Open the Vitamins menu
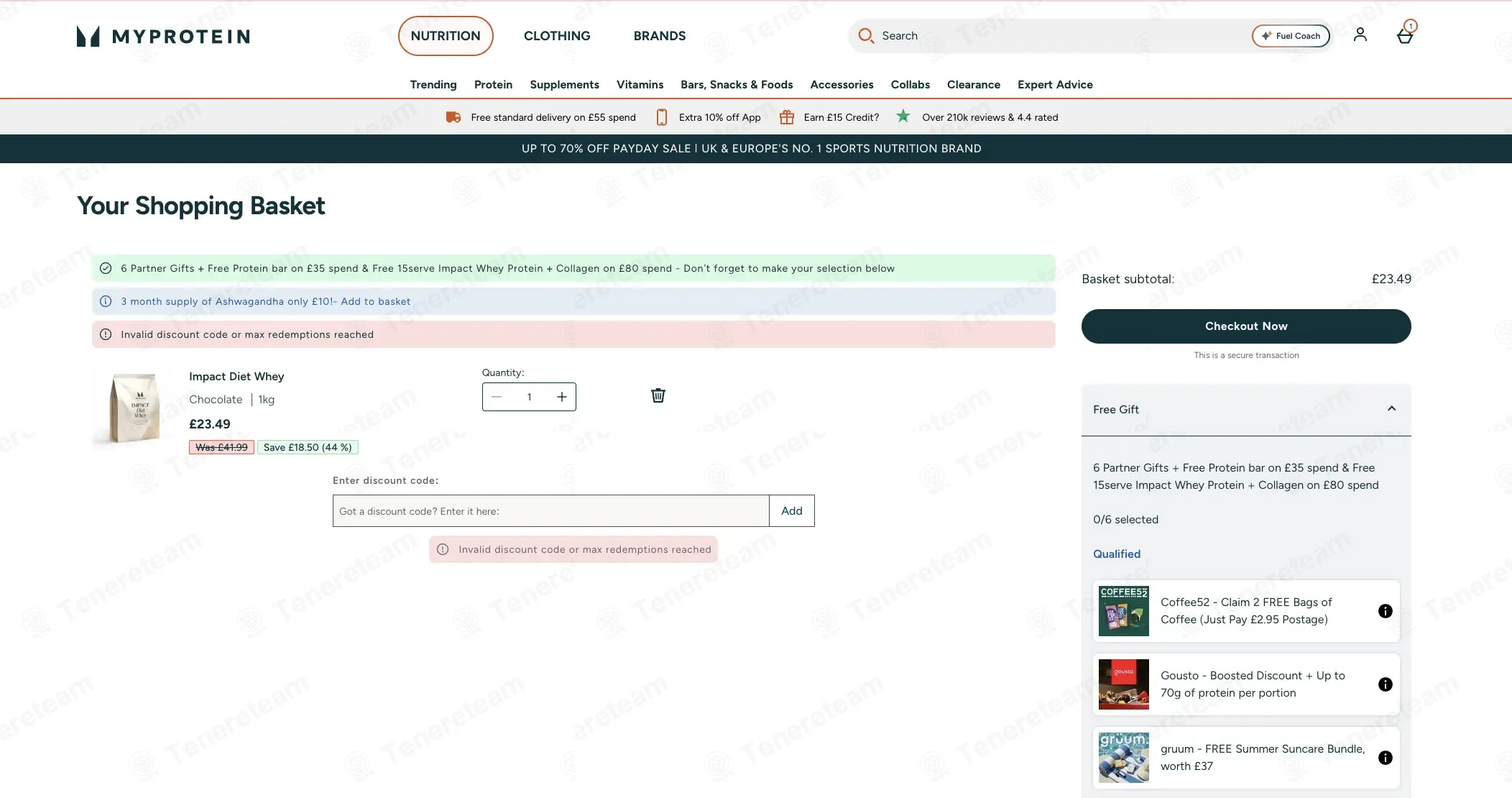 [640, 85]
